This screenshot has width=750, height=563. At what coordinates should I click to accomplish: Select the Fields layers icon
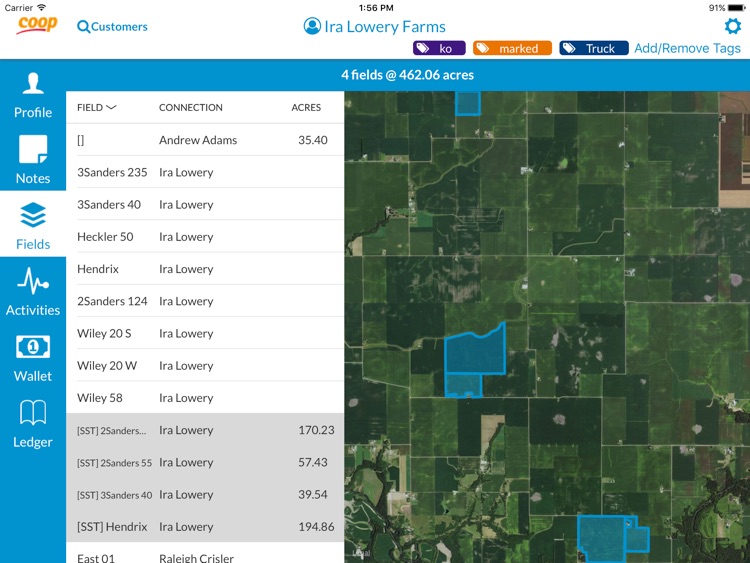coord(33,215)
